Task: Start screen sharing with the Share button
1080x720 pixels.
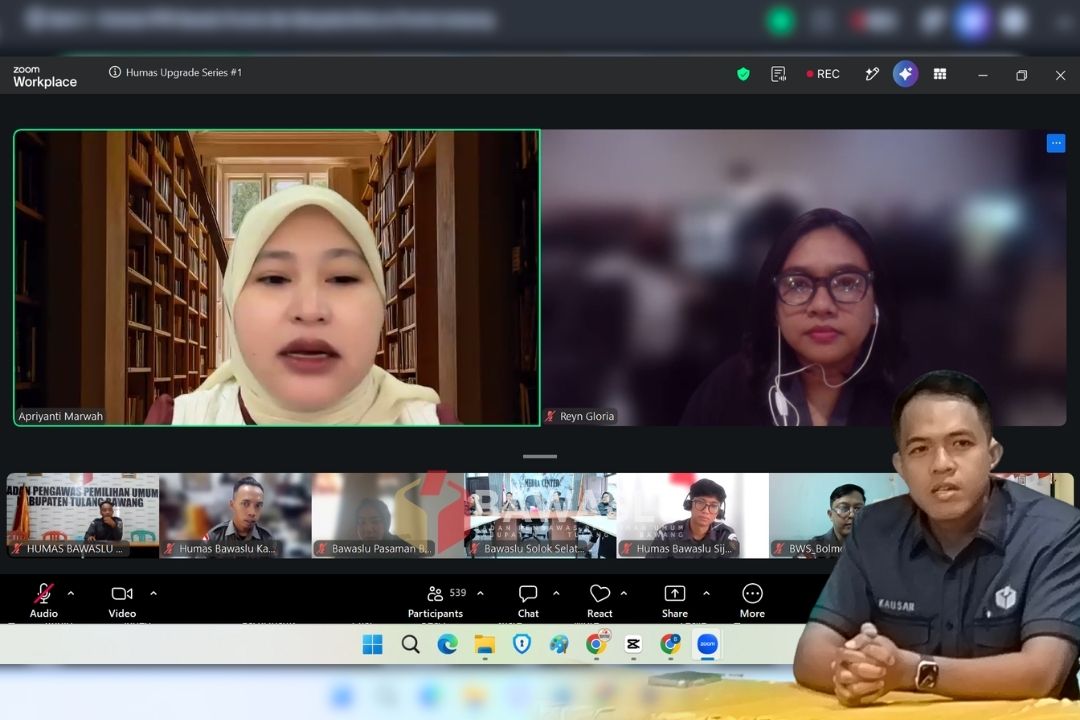Action: (x=675, y=601)
